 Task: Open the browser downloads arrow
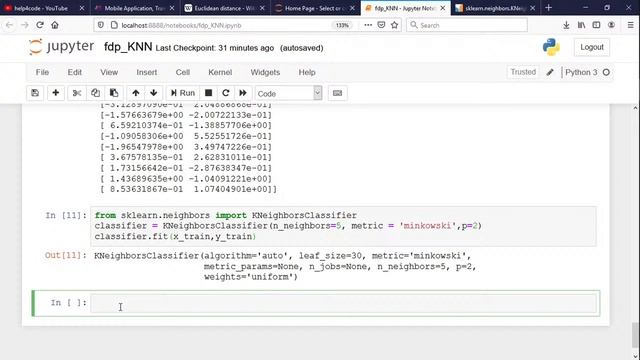(x=566, y=25)
